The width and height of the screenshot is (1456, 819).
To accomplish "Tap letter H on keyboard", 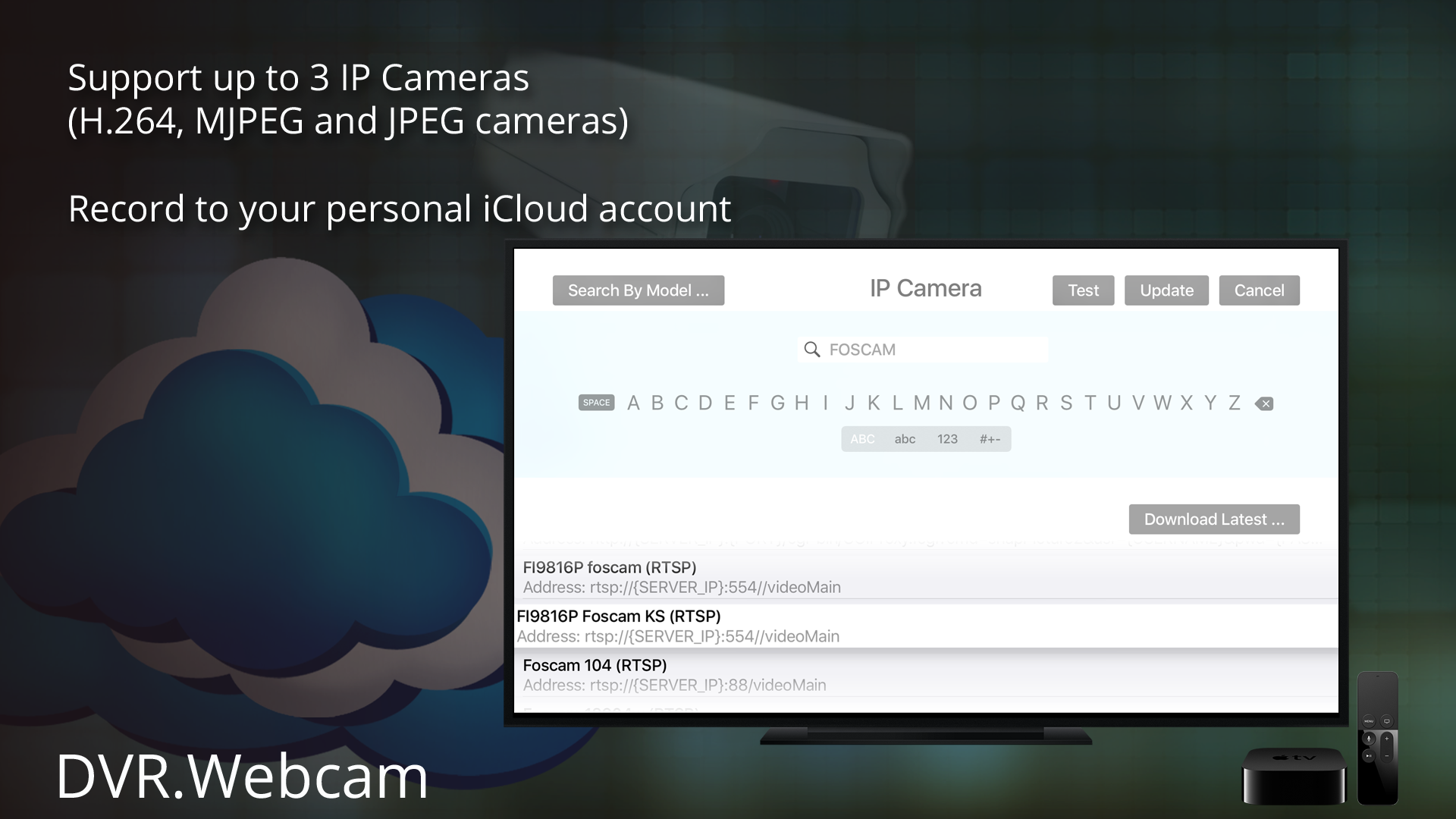I will click(x=802, y=403).
